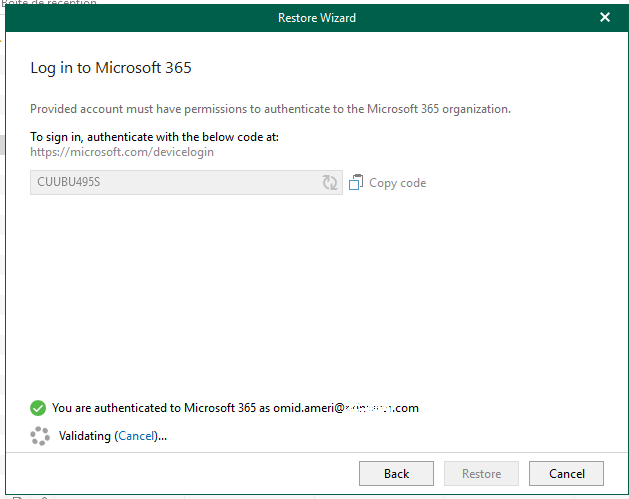Click the greyed-out Restore button
The image size is (629, 499).
click(x=481, y=473)
